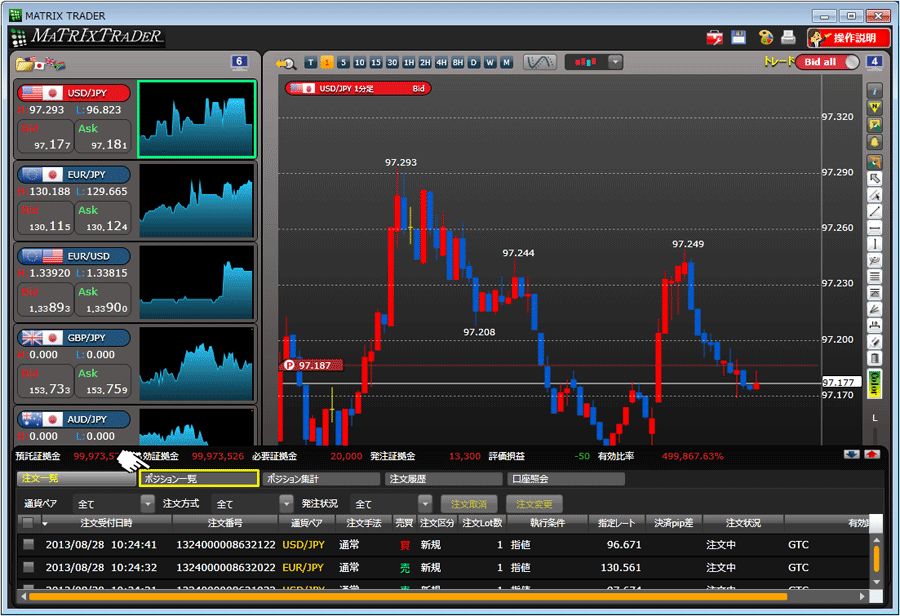
Task: Expand the candlestick chart type dropdown
Action: (615, 62)
